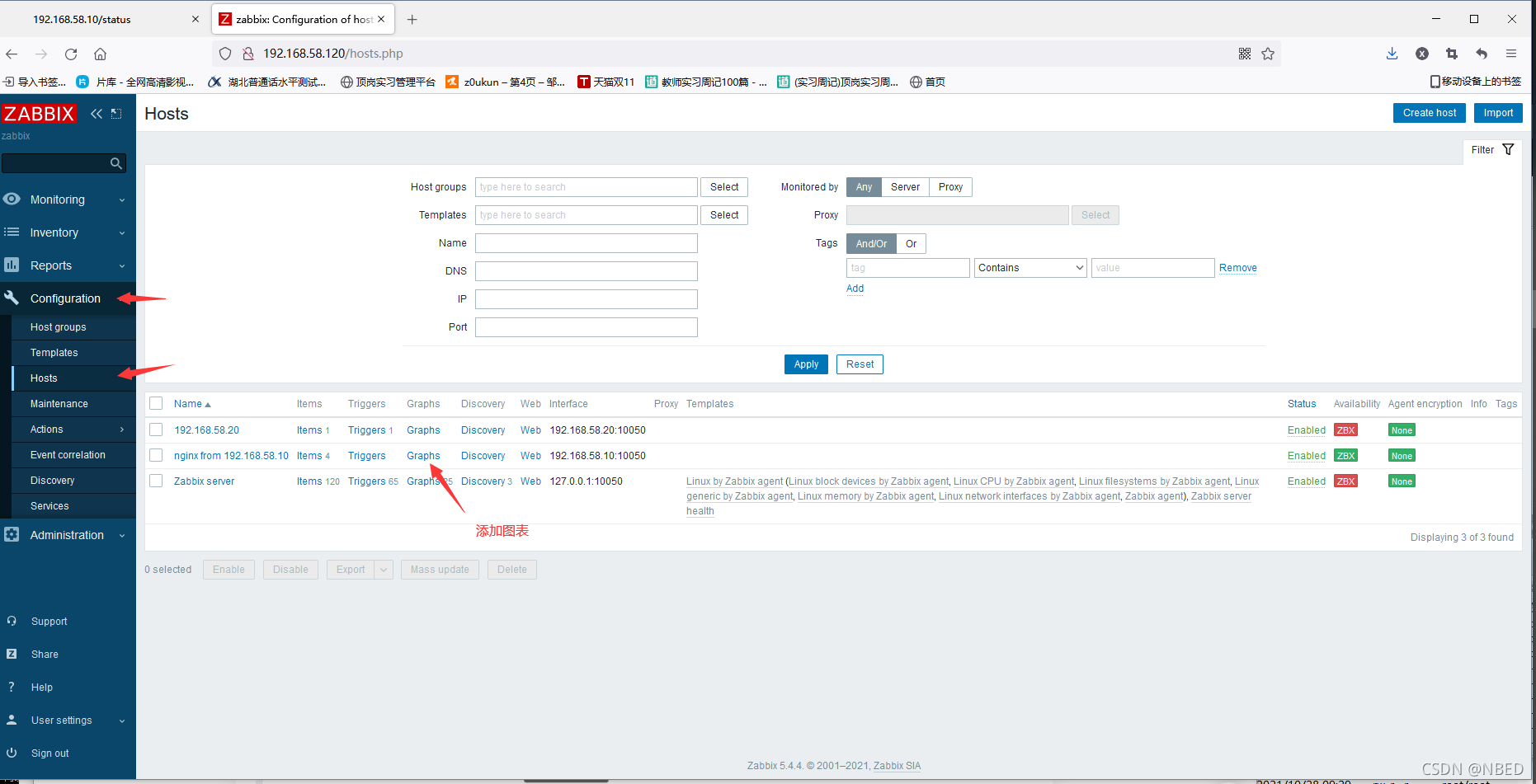Tick checkbox for Zabbix server host
1536x784 pixels.
(x=156, y=481)
